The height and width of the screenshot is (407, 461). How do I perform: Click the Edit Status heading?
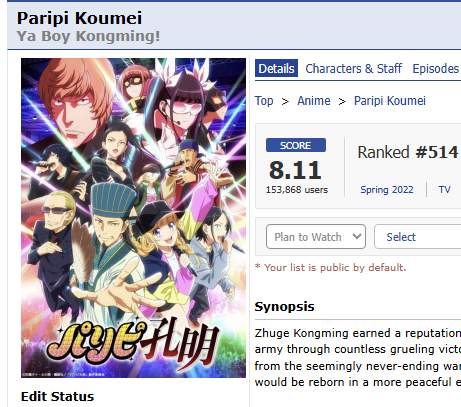pyautogui.click(x=57, y=396)
